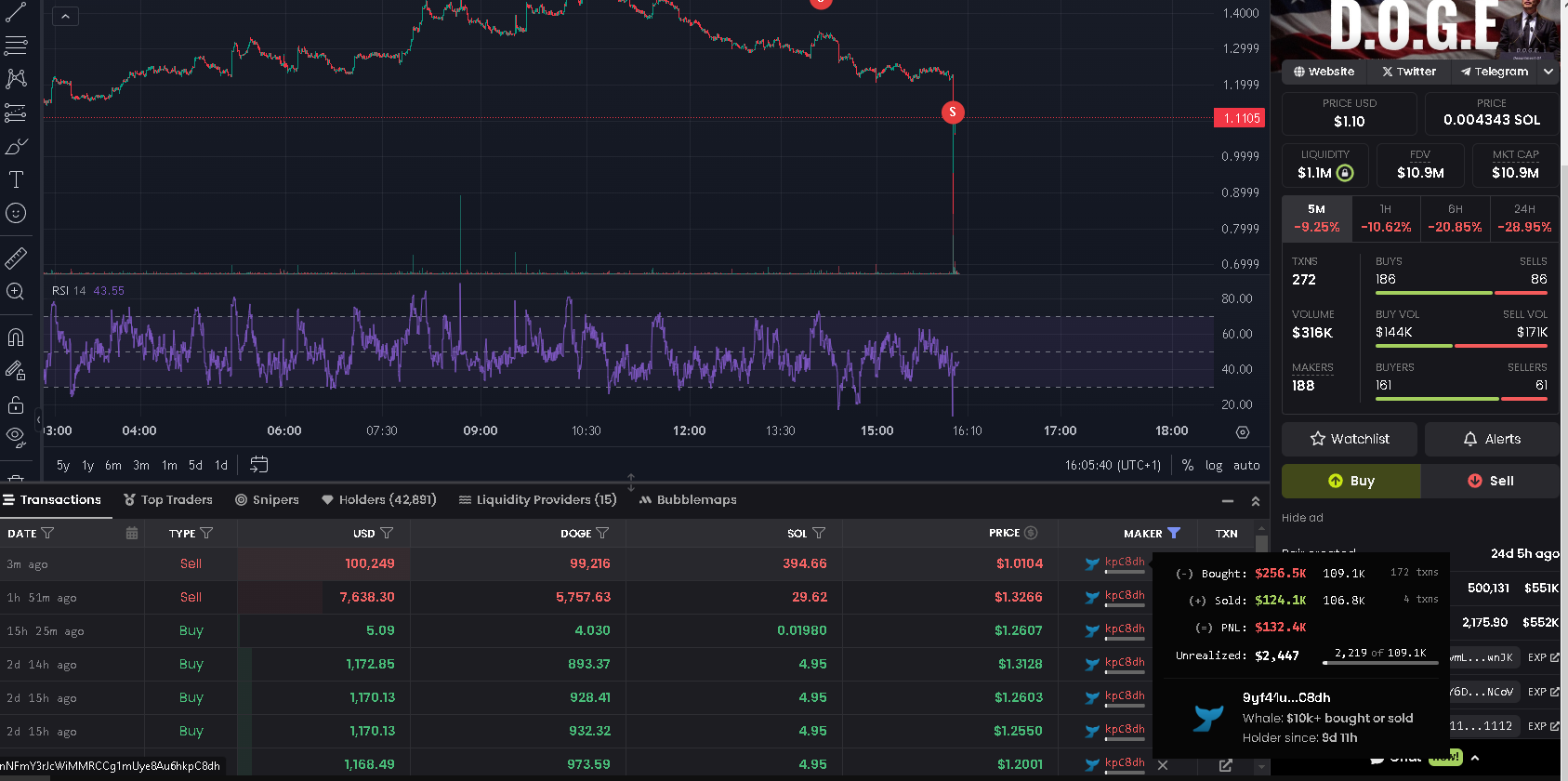
Task: Open the Fibonacci retracement tool
Action: point(16,45)
